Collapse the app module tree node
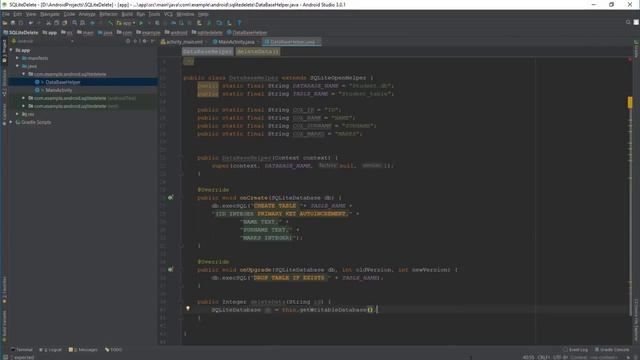The image size is (640, 360). tap(11, 50)
